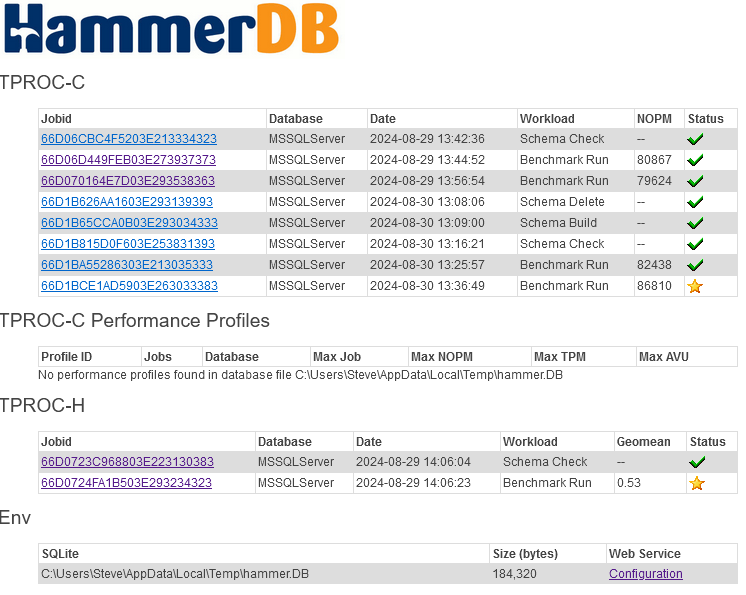Click gold star status of job 66D1BCE1AD5903E263033383

(695, 286)
